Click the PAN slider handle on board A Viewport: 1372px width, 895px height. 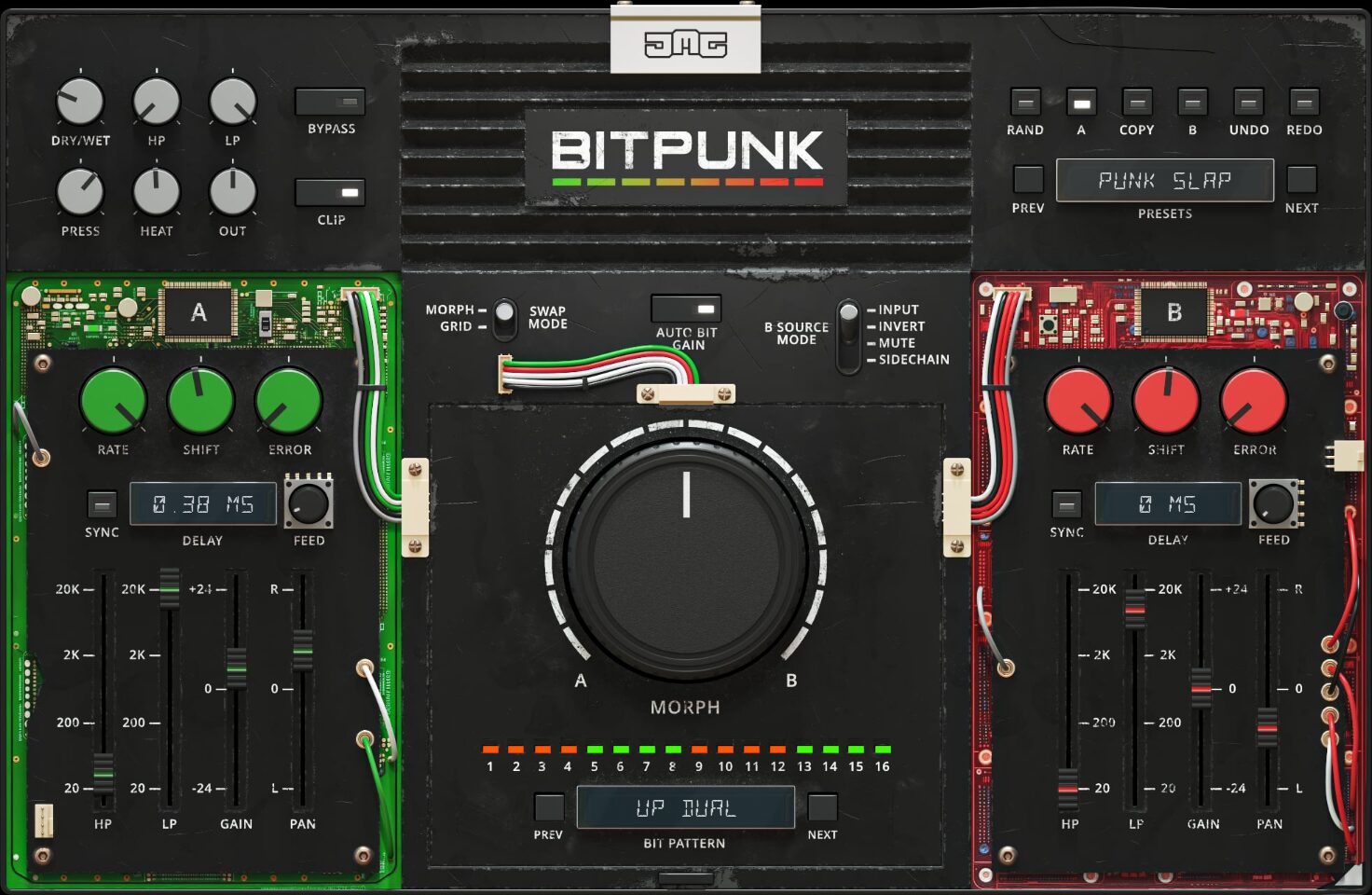click(303, 650)
